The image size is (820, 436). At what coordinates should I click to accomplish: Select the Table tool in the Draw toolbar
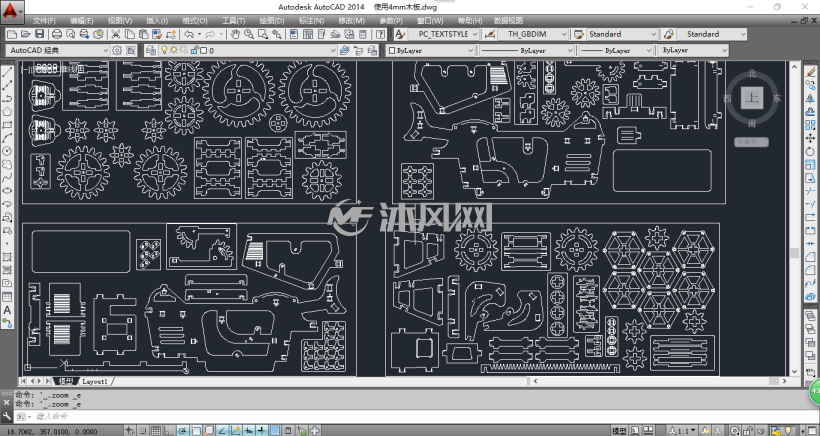(7, 296)
